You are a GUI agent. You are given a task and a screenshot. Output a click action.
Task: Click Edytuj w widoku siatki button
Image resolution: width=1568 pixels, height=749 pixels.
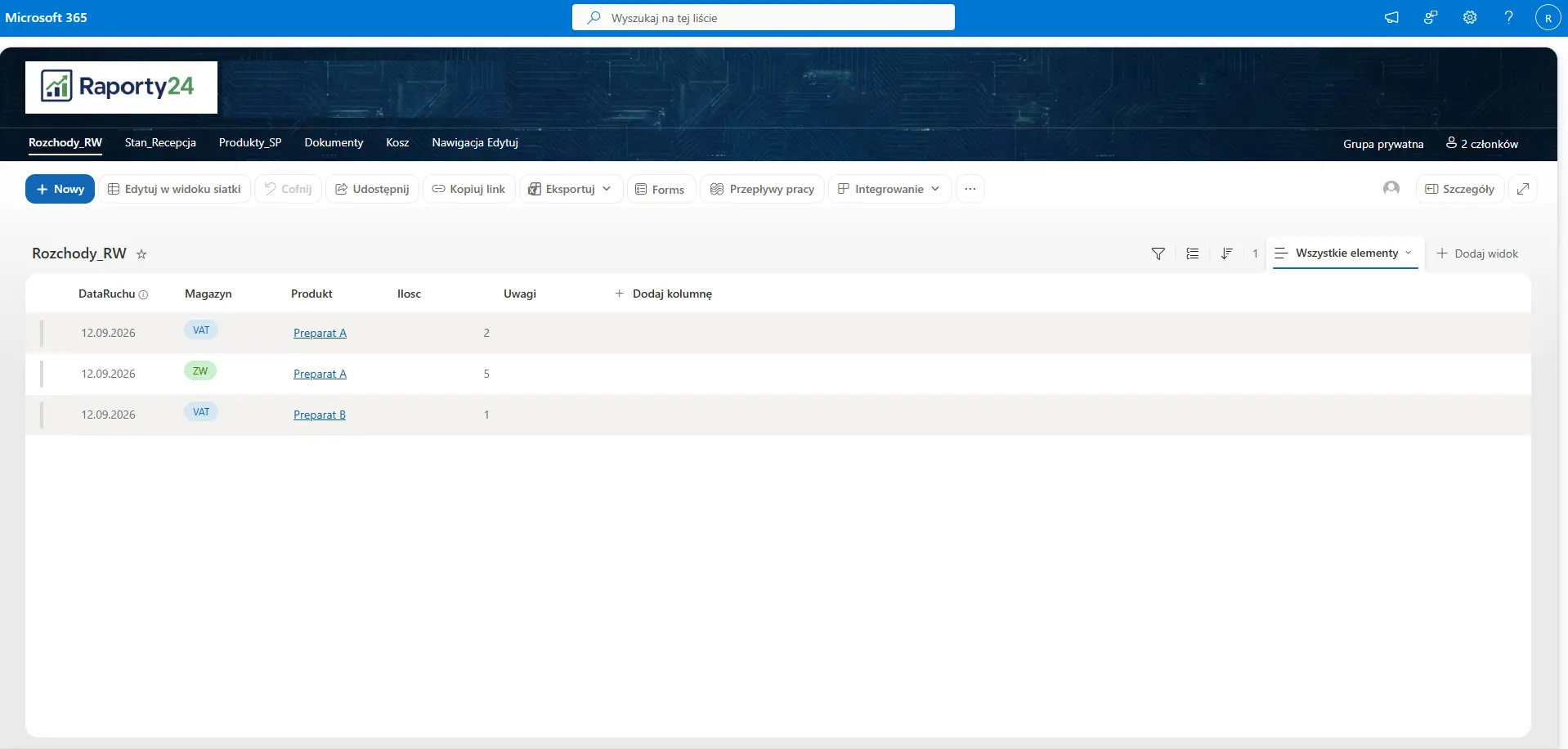pos(174,189)
